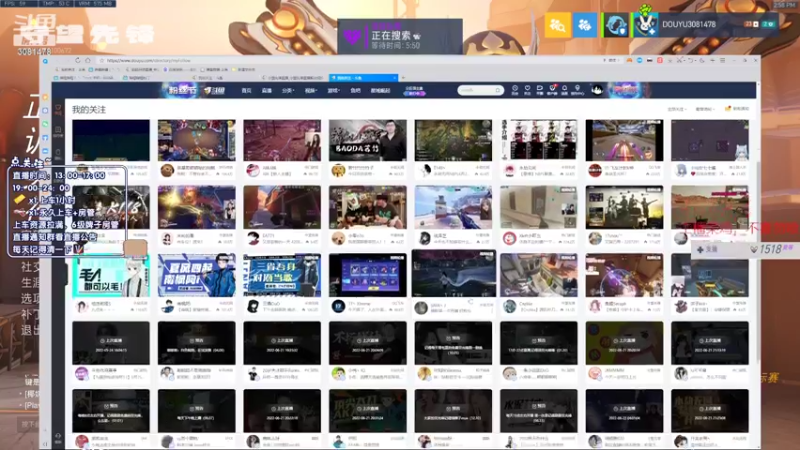
Task: Click the browser address bar
Action: (x=352, y=60)
